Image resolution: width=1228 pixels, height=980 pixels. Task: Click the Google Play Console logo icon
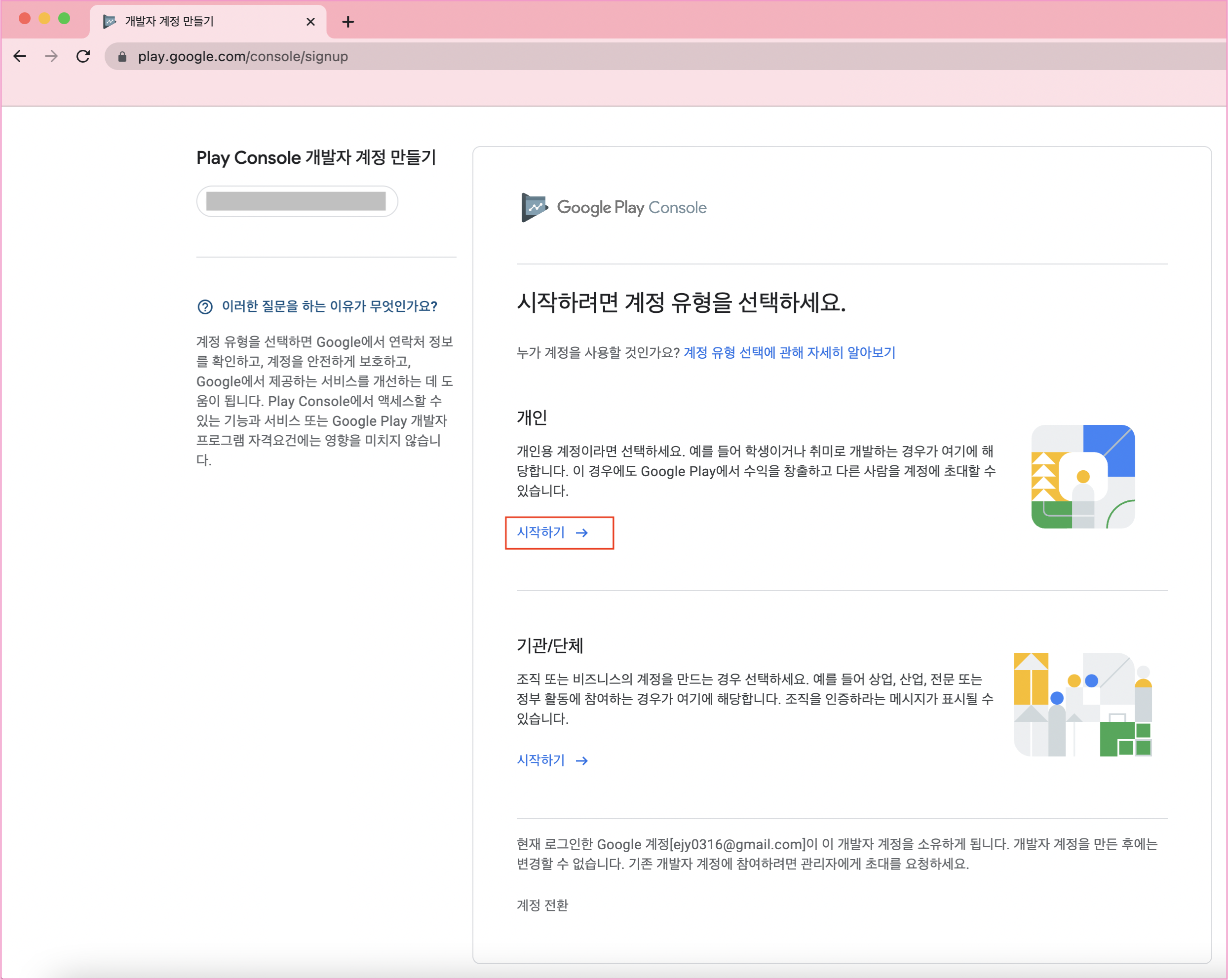534,207
